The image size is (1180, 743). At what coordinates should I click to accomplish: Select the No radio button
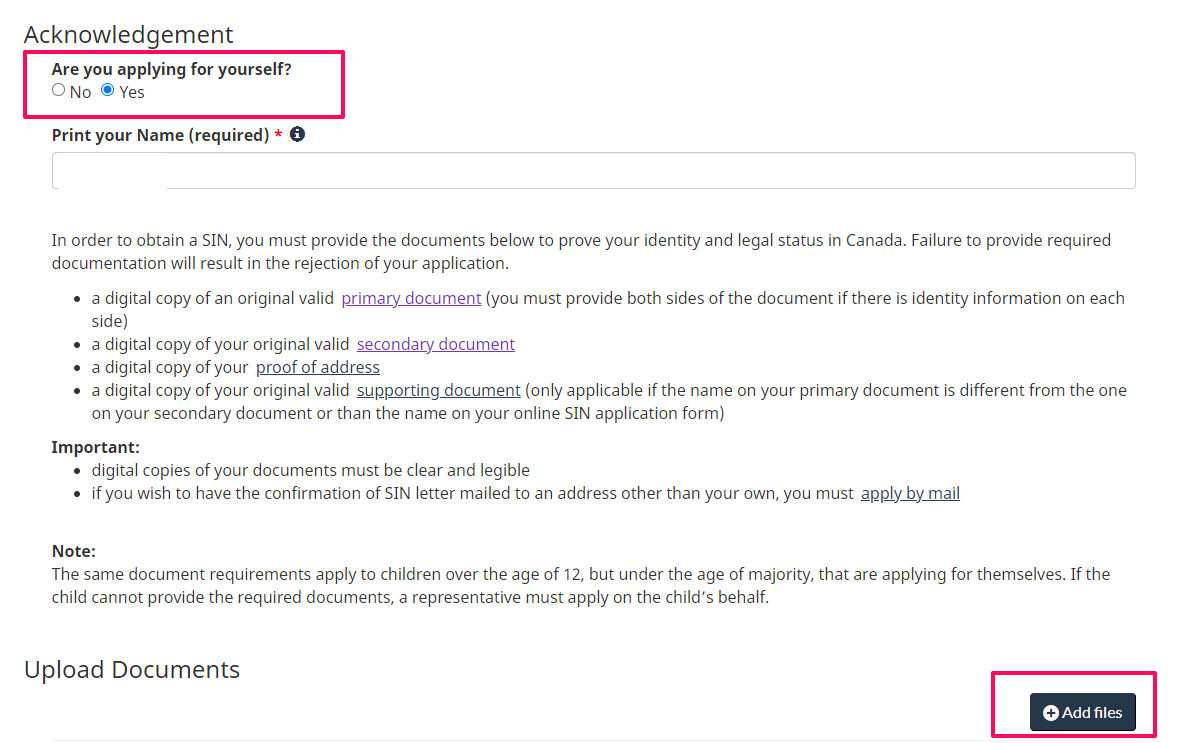tap(59, 90)
